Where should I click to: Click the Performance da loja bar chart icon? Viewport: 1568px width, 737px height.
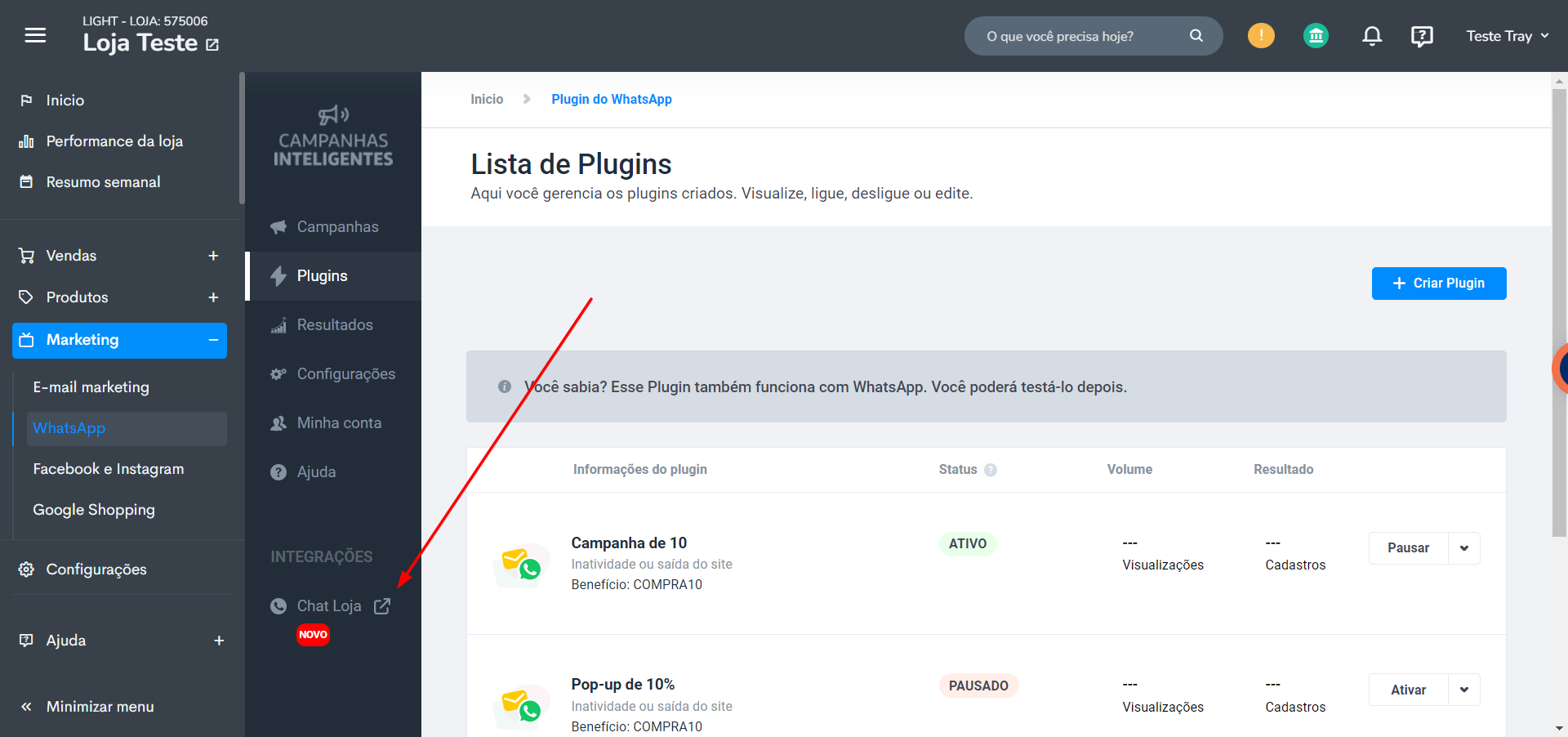pyautogui.click(x=26, y=141)
